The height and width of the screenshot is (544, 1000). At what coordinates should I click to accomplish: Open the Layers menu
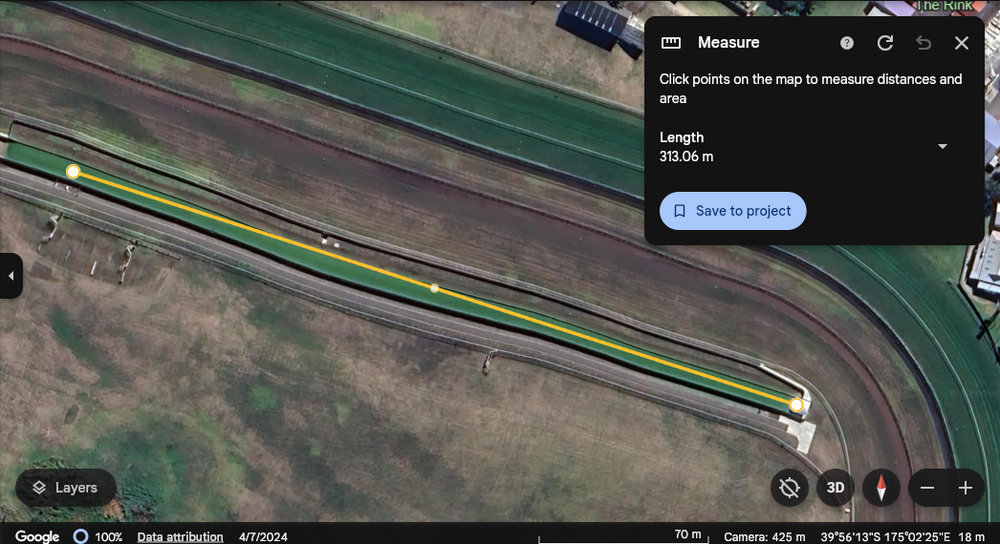[x=65, y=488]
